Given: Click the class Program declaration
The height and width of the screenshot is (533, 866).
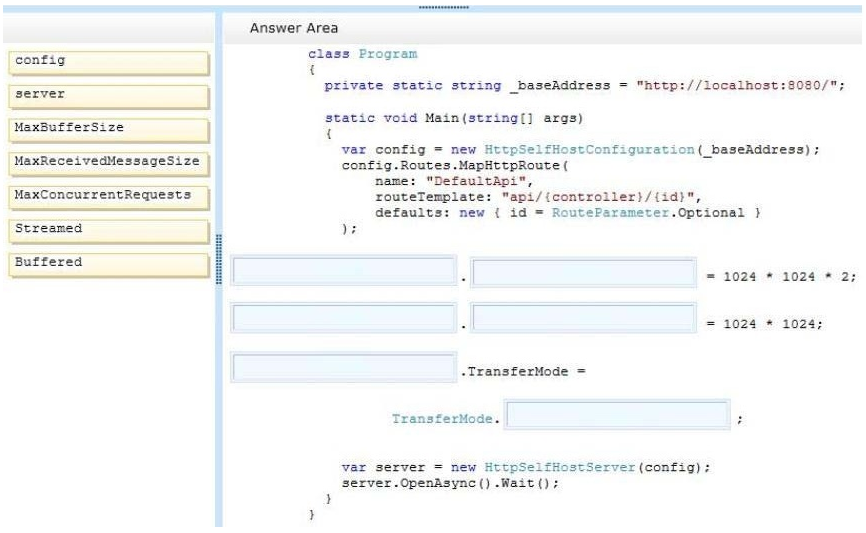Looking at the screenshot, I should coord(363,54).
